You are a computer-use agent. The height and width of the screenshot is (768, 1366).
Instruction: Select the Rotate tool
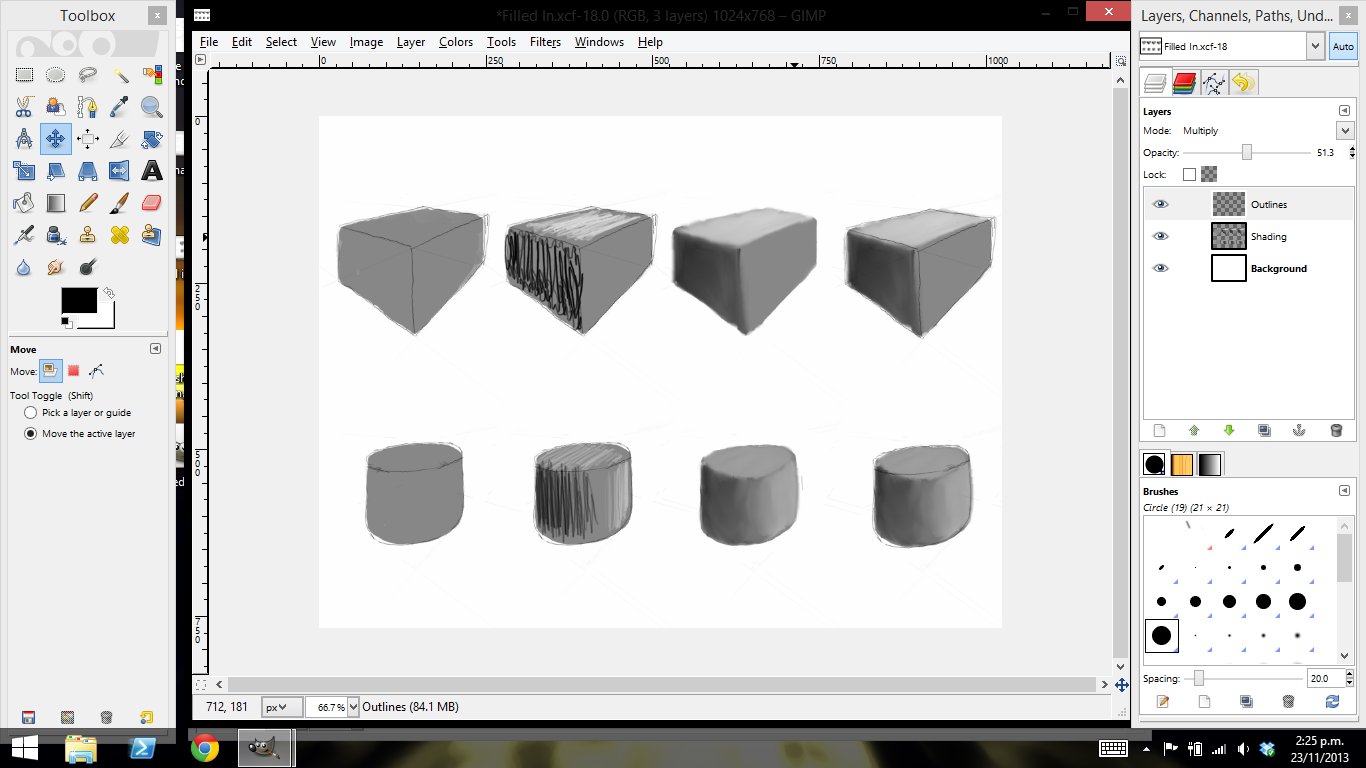pos(152,139)
